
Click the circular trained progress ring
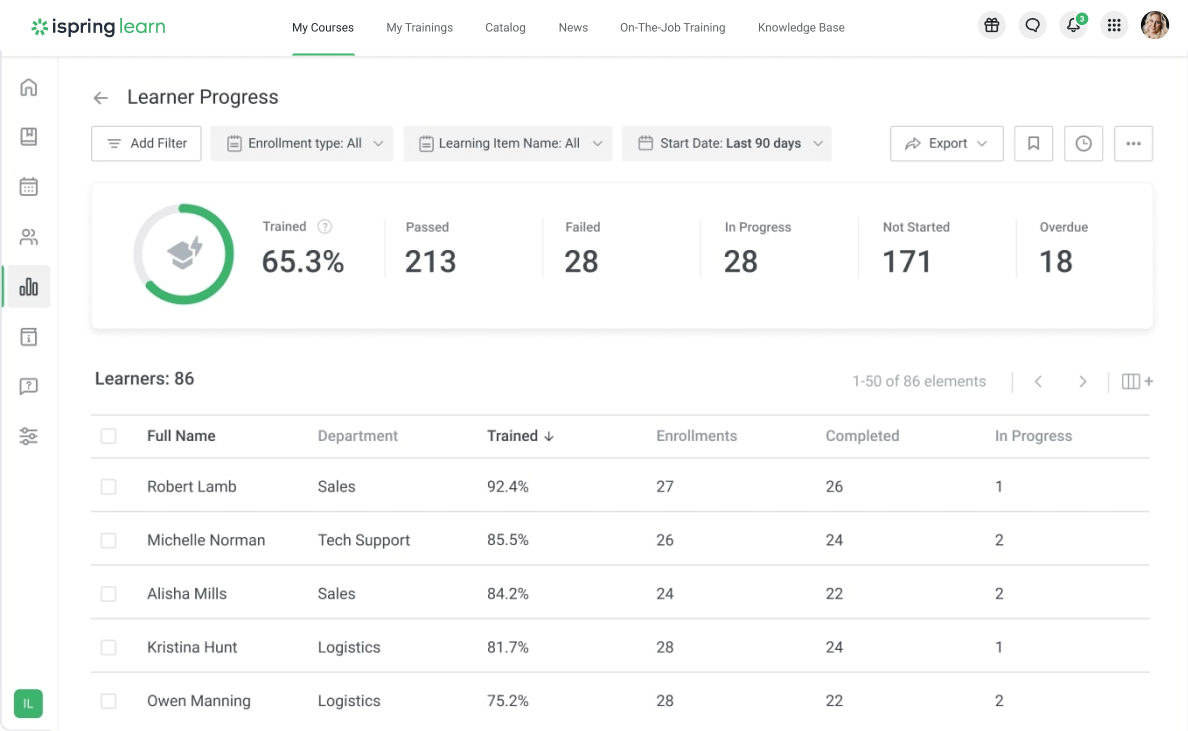point(183,254)
